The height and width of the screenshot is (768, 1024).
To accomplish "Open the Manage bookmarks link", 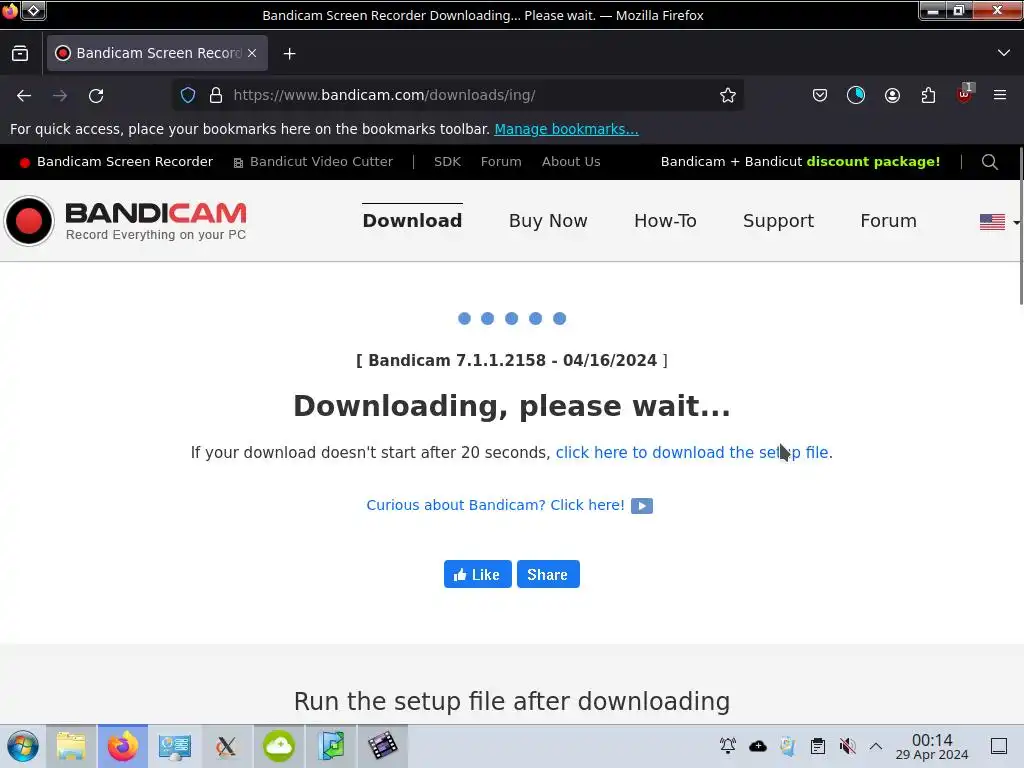I will pyautogui.click(x=566, y=129).
